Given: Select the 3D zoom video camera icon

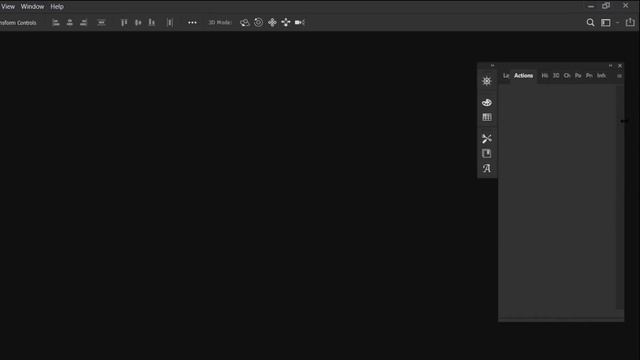Looking at the screenshot, I should click(300, 22).
